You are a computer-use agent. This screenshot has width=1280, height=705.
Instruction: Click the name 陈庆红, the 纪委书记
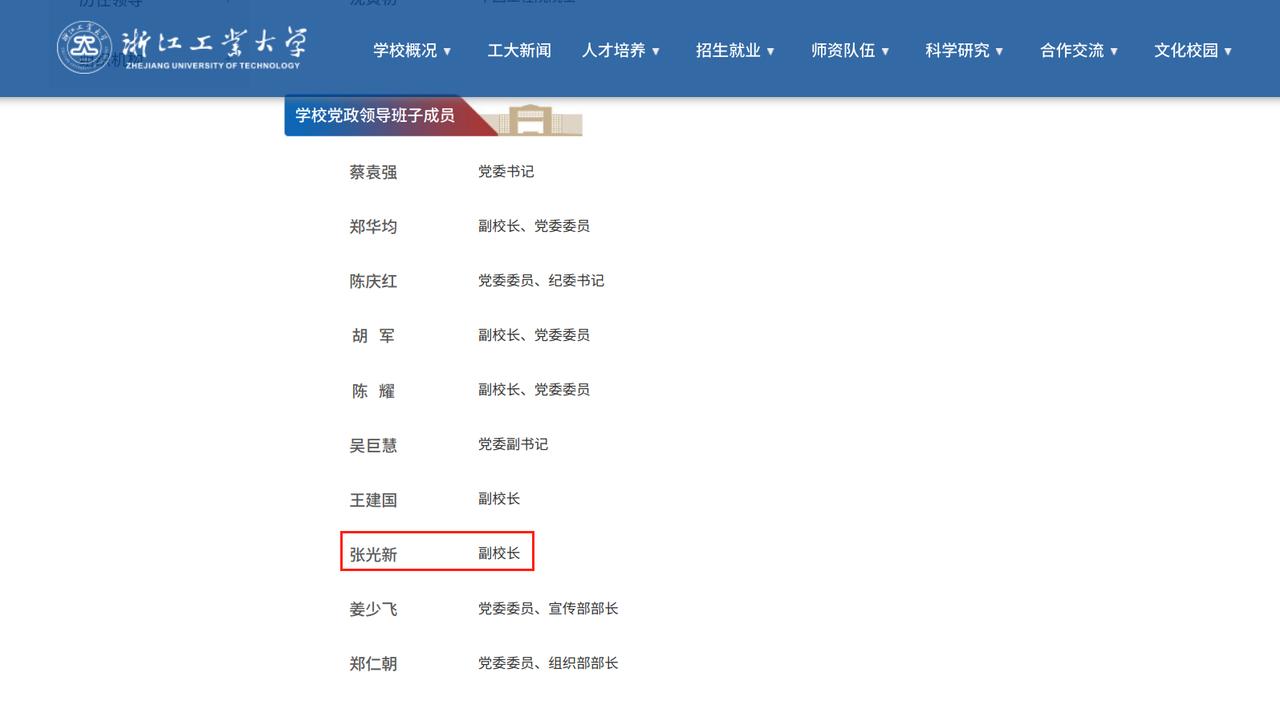click(x=373, y=280)
